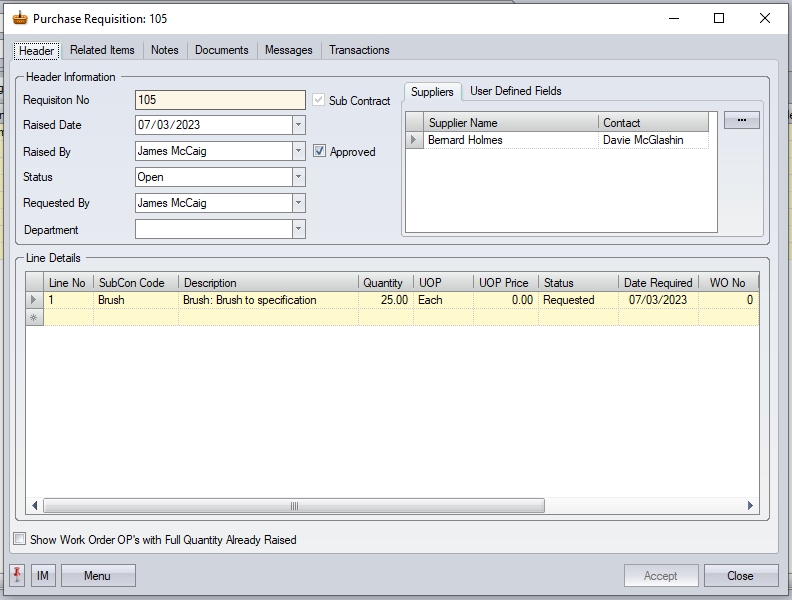Image resolution: width=792 pixels, height=600 pixels.
Task: Click the ellipsis button beside suppliers grid
Action: point(741,120)
